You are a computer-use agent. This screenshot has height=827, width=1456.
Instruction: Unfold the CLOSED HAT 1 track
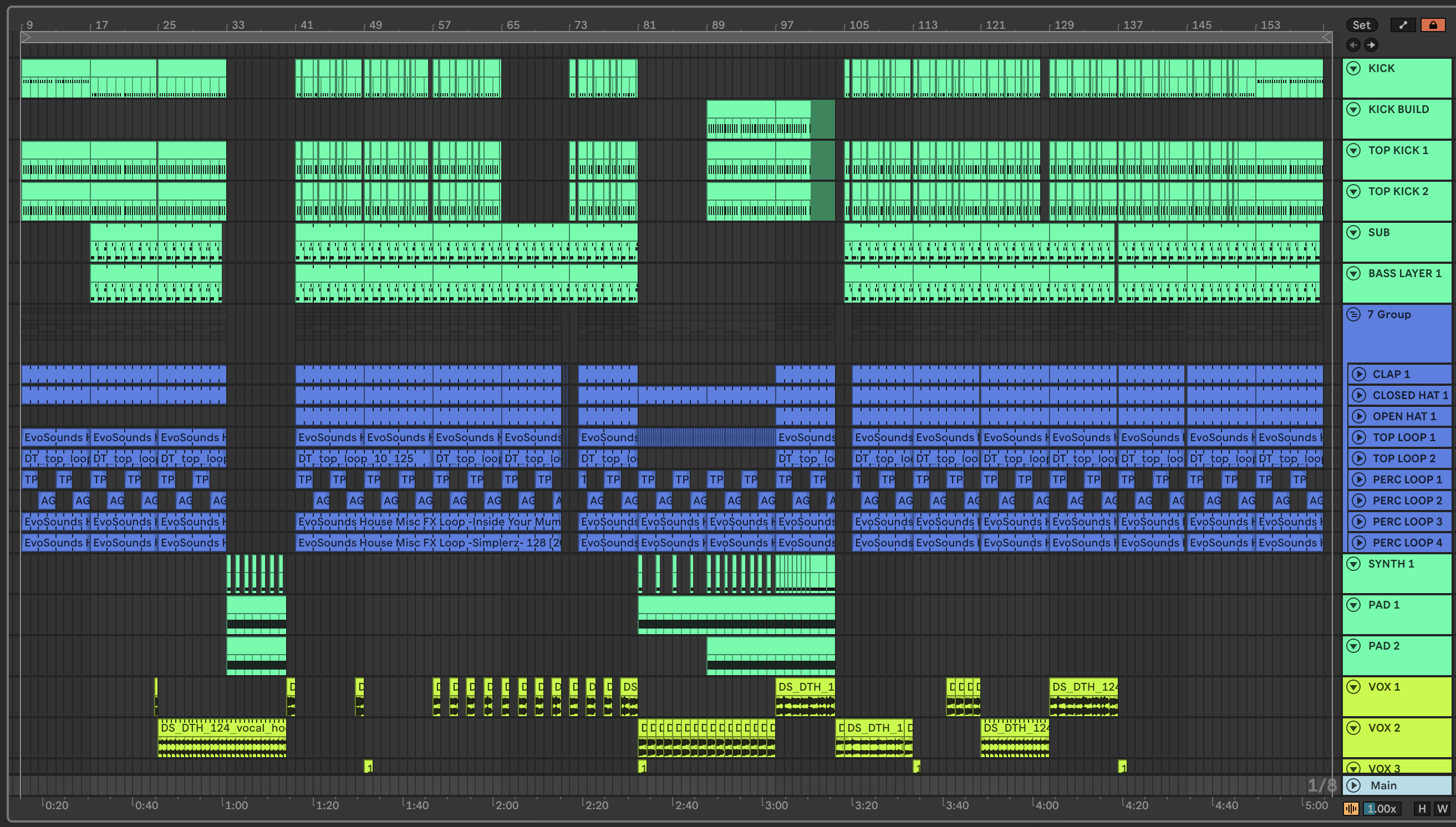(1359, 395)
